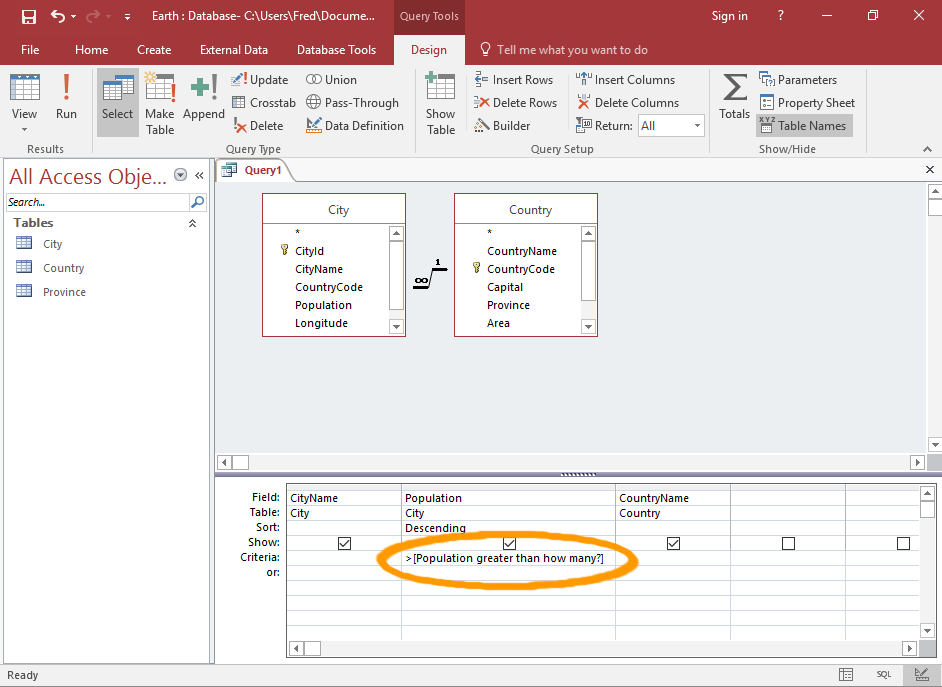Screen dimensions: 942x687
Task: Click the navigation pane Search box
Action: click(x=96, y=202)
